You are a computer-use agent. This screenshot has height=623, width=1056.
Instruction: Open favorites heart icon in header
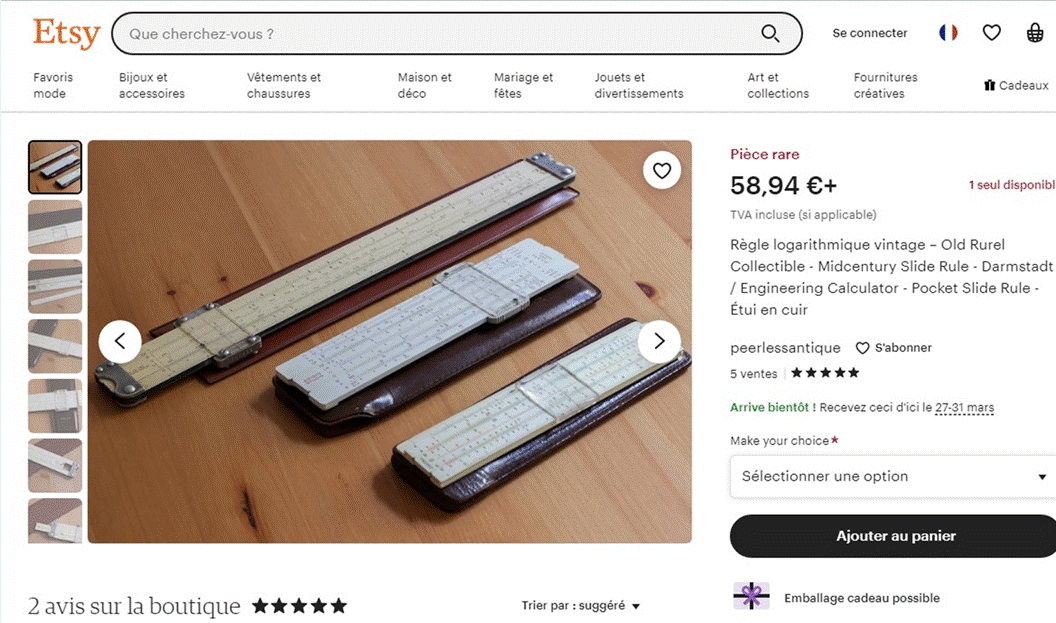coord(991,32)
